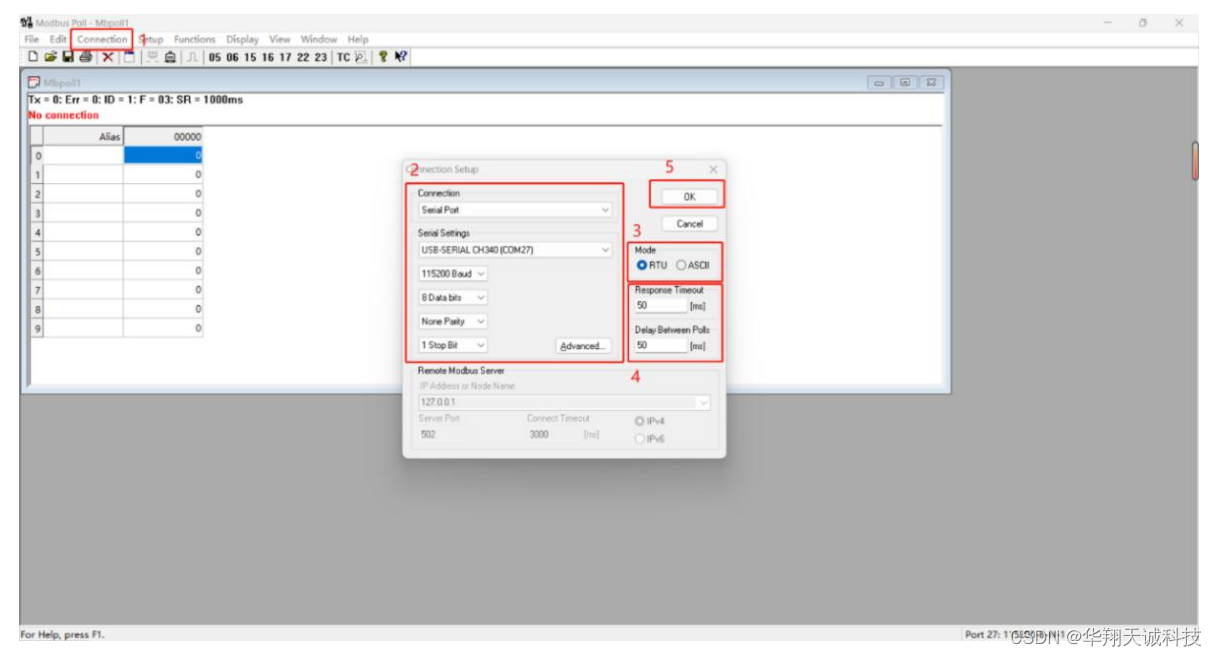Screen dimensions: 1217x656
Task: Open the USB-SERIAL CH340 (COM27) port dropdown
Action: [x=515, y=250]
